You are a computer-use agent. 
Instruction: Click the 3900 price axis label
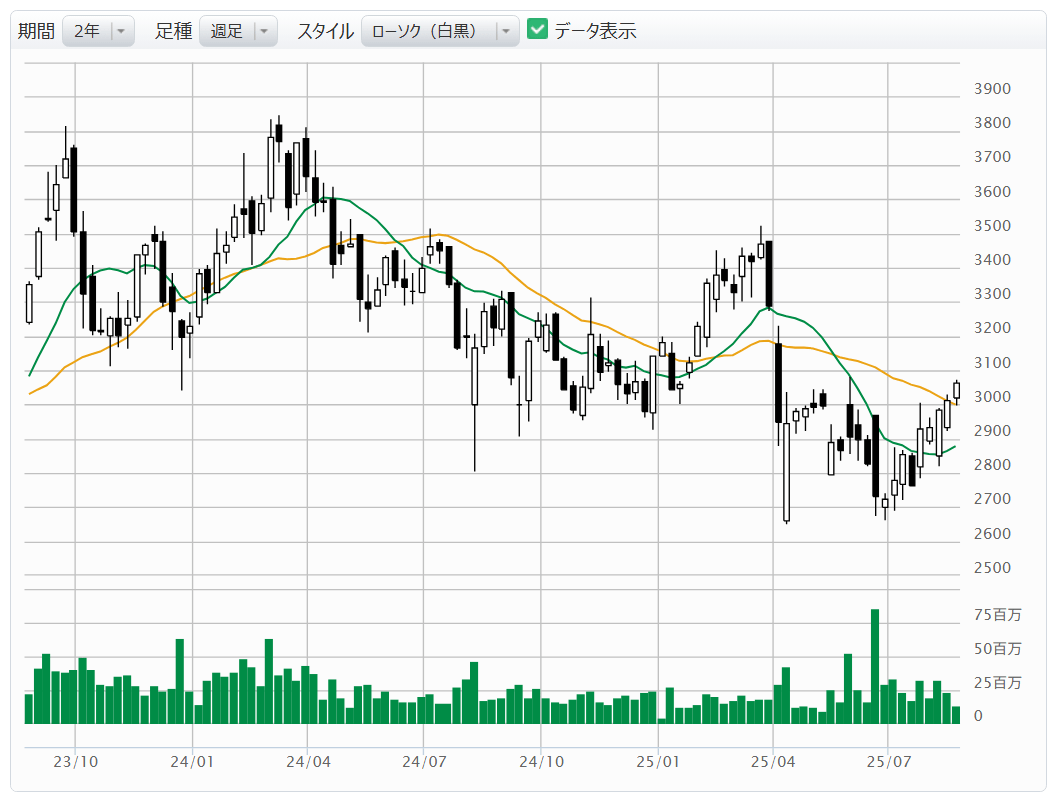[992, 89]
